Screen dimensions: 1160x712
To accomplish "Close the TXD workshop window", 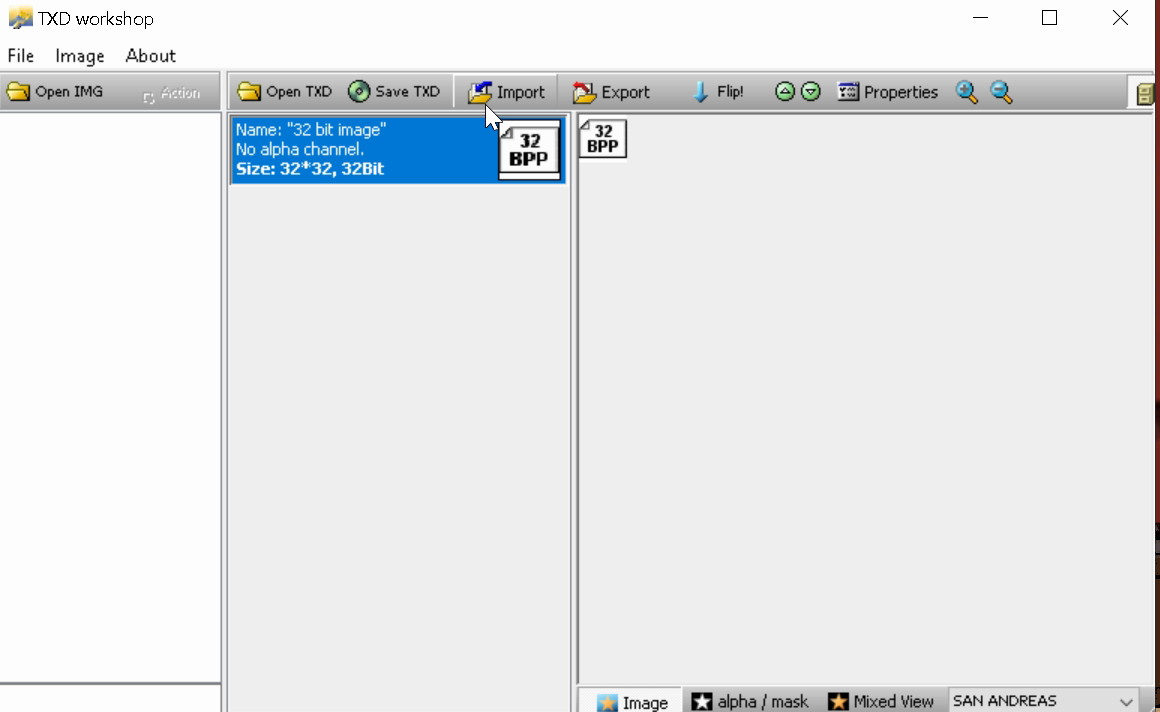I will pos(1120,18).
